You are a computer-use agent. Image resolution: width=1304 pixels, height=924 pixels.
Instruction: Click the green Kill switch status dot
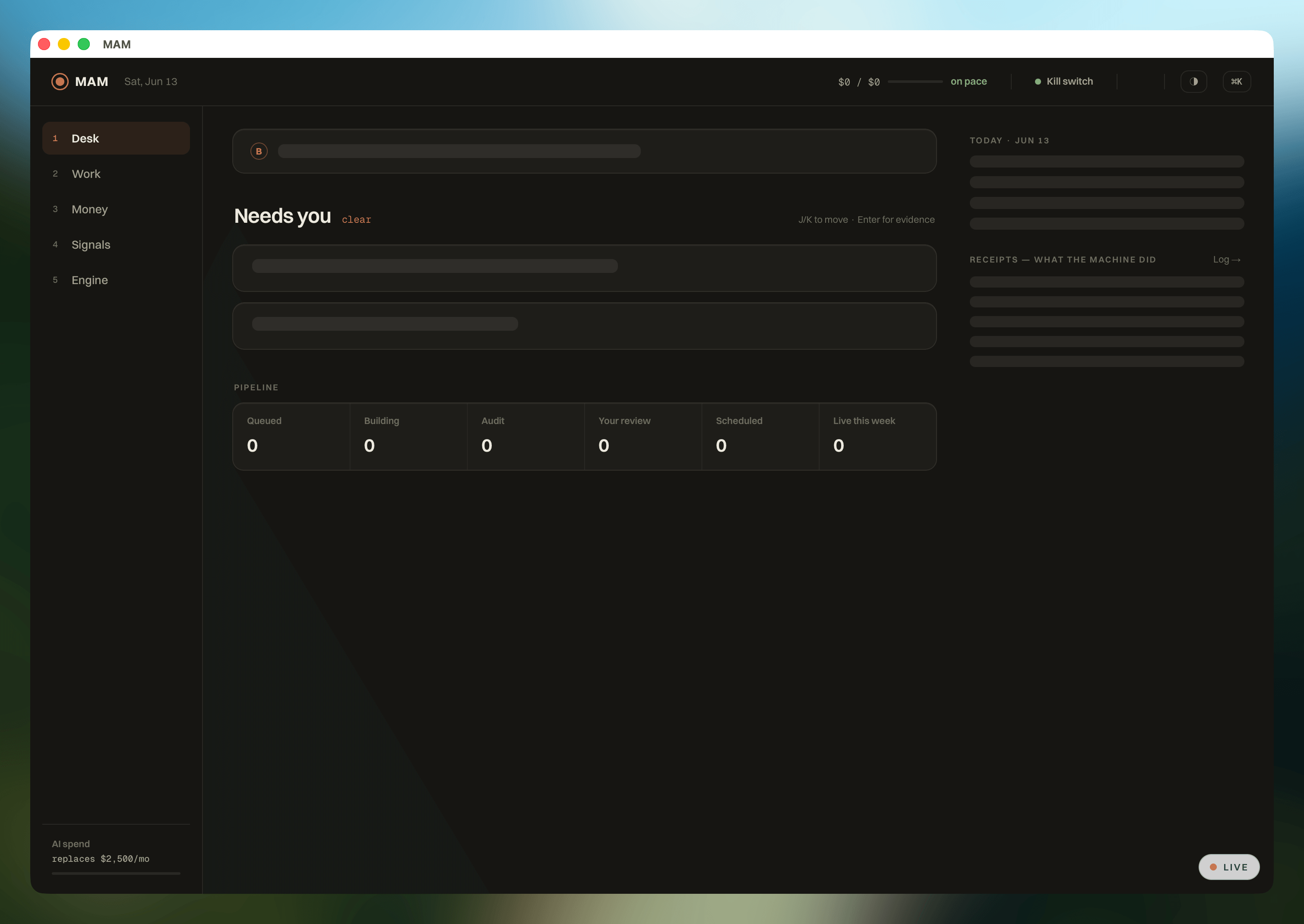click(1038, 81)
